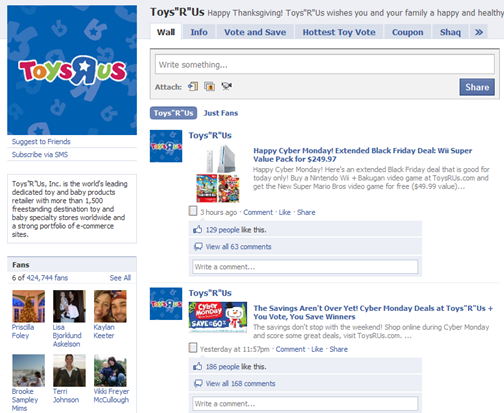Screen dimensions: 504x413
Task: Click Write a comment box under Wii post
Action: (305, 267)
